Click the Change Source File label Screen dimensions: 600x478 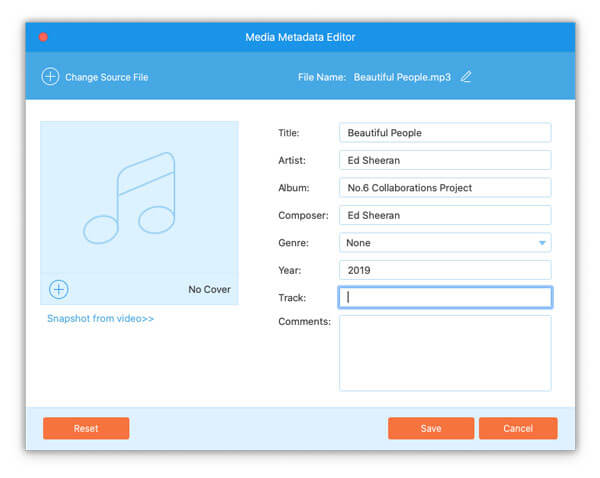(x=106, y=77)
